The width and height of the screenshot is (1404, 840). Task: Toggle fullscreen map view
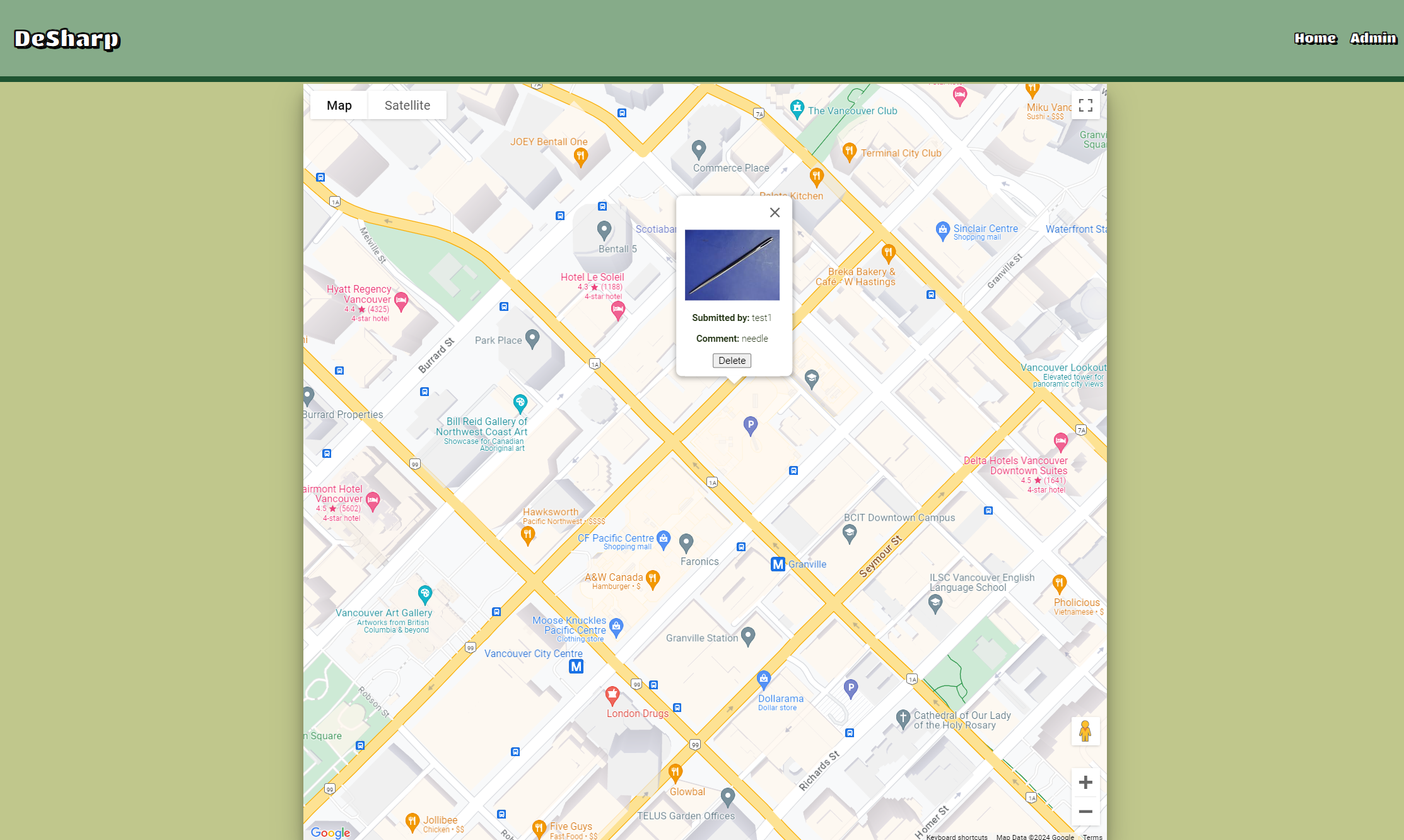click(x=1085, y=105)
